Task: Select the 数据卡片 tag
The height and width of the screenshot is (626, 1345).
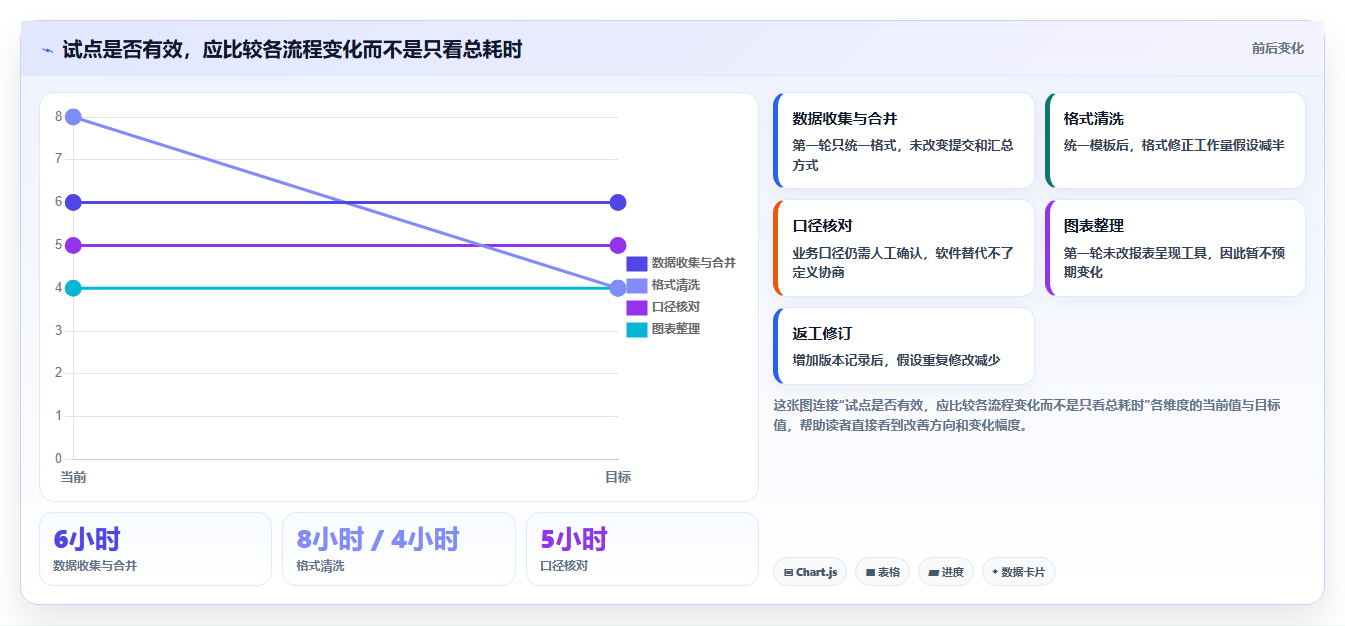Action: click(x=1018, y=572)
